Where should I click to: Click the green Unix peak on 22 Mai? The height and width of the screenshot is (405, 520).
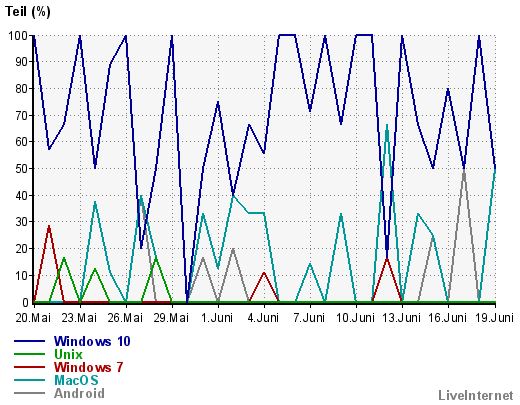tap(64, 258)
